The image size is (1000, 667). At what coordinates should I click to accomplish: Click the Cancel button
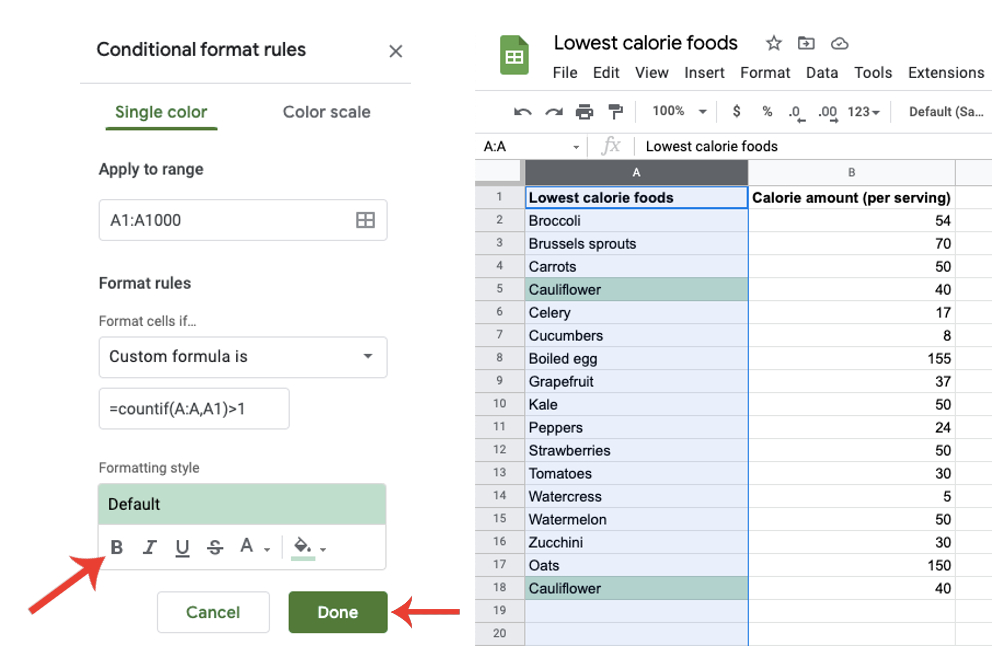tap(213, 612)
